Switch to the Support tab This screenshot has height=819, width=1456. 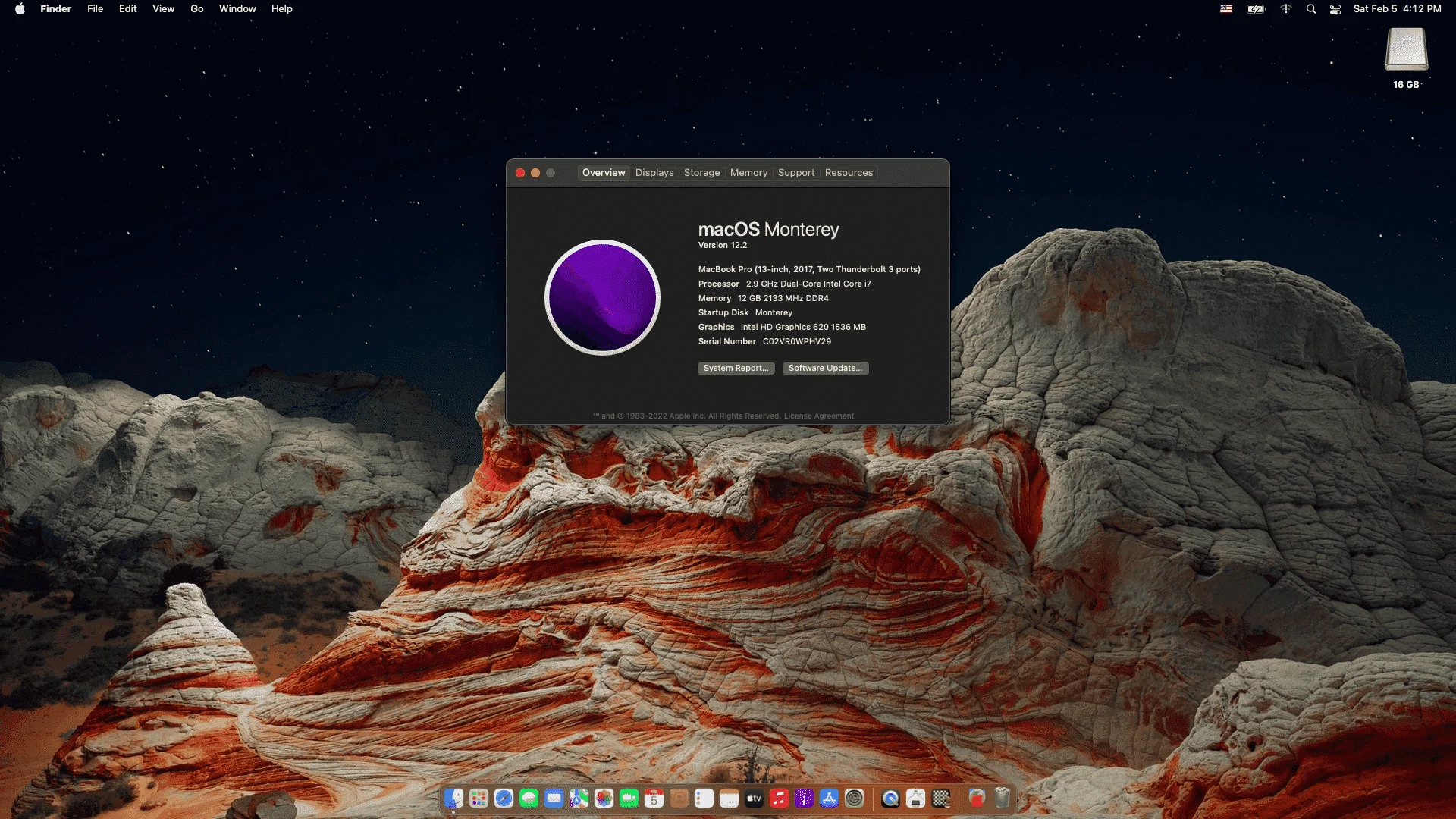click(795, 173)
